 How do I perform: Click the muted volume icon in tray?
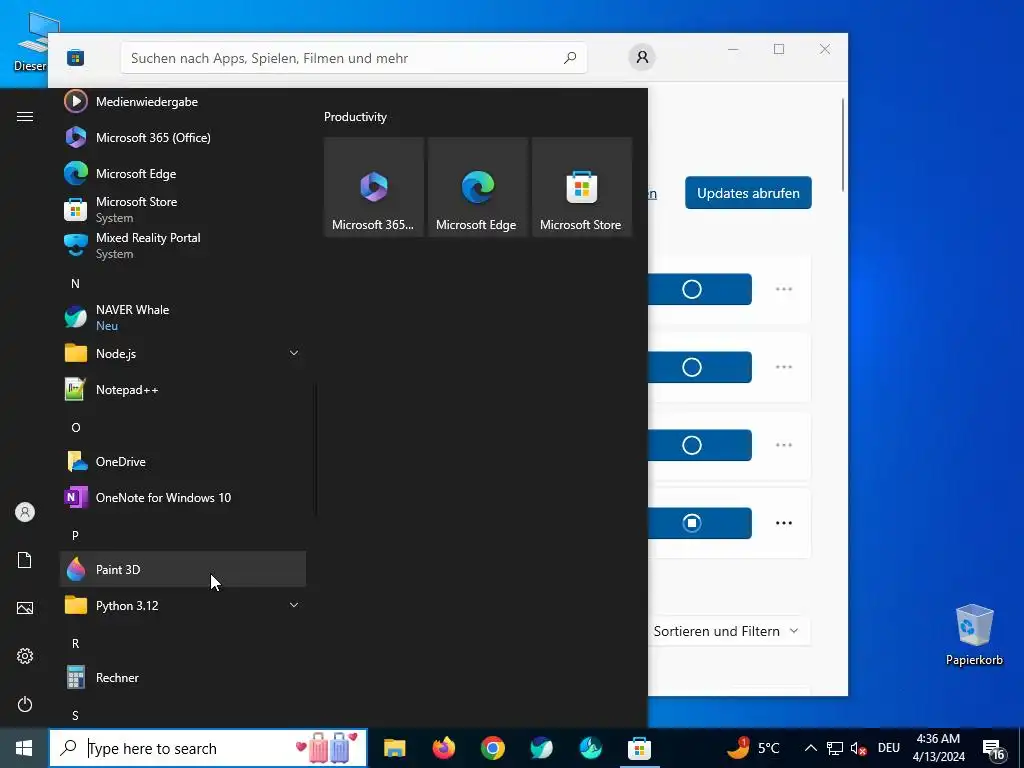coord(858,748)
